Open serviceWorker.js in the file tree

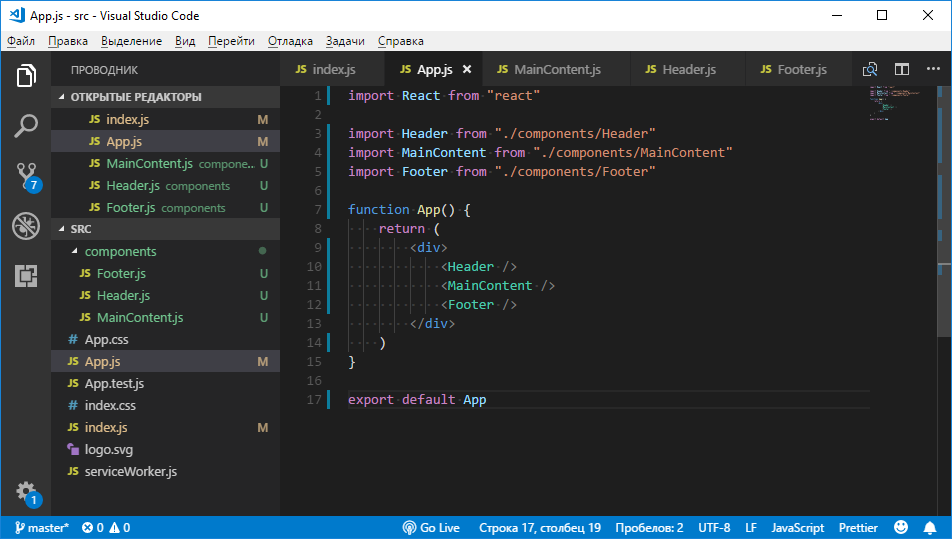point(130,471)
